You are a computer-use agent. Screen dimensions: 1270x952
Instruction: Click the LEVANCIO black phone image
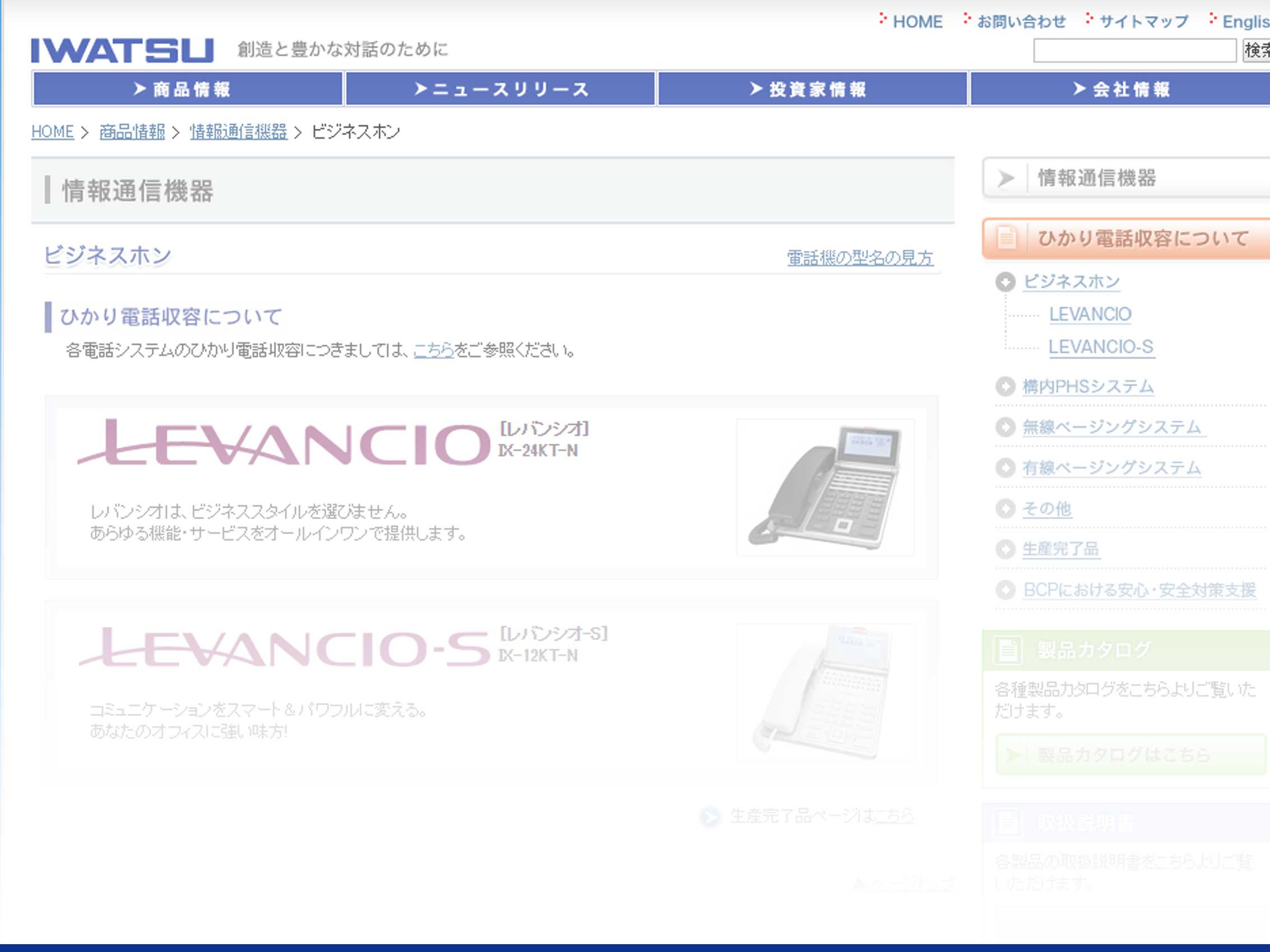(825, 487)
